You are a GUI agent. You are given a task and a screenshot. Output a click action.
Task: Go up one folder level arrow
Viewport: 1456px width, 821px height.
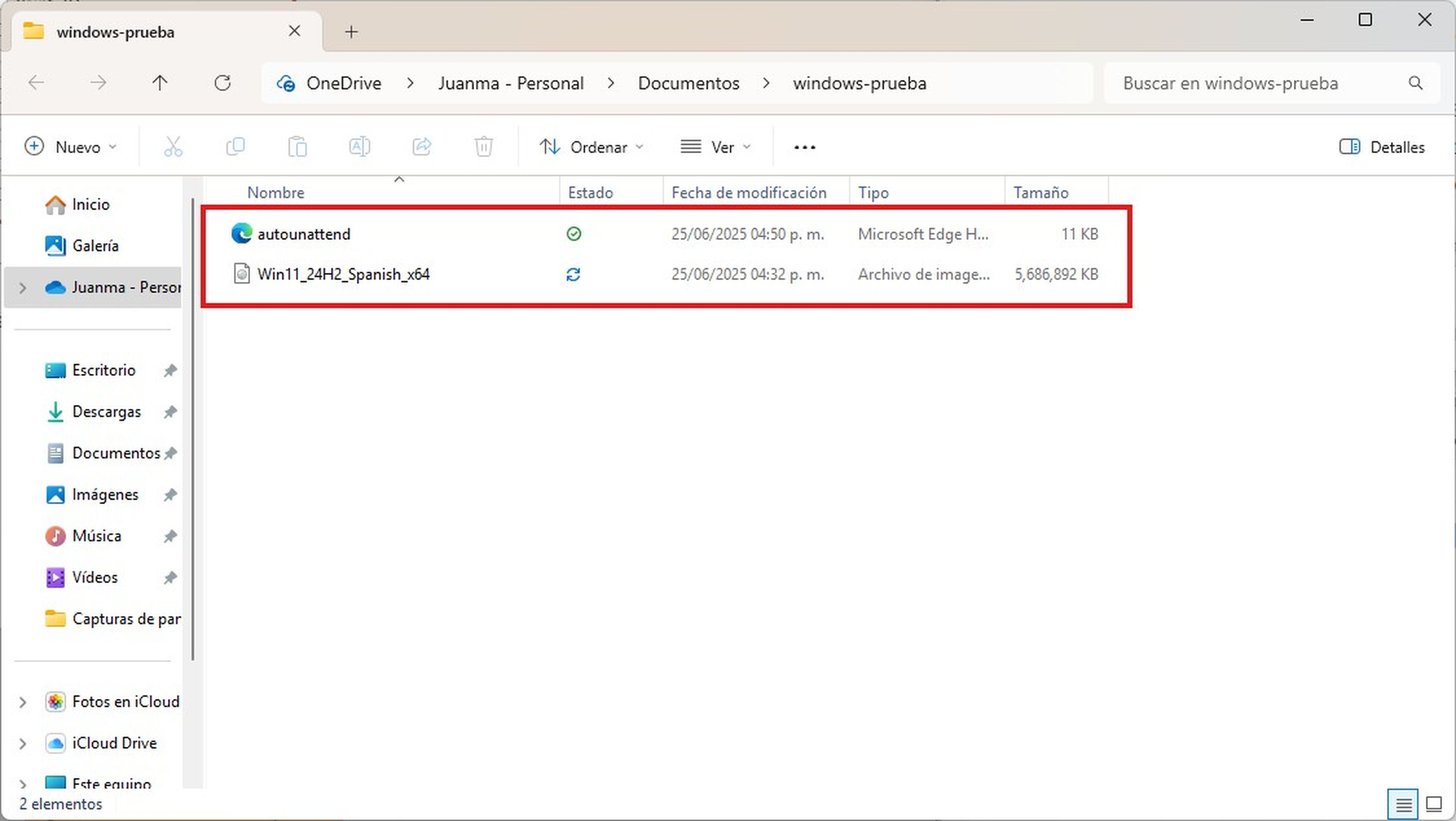point(160,83)
